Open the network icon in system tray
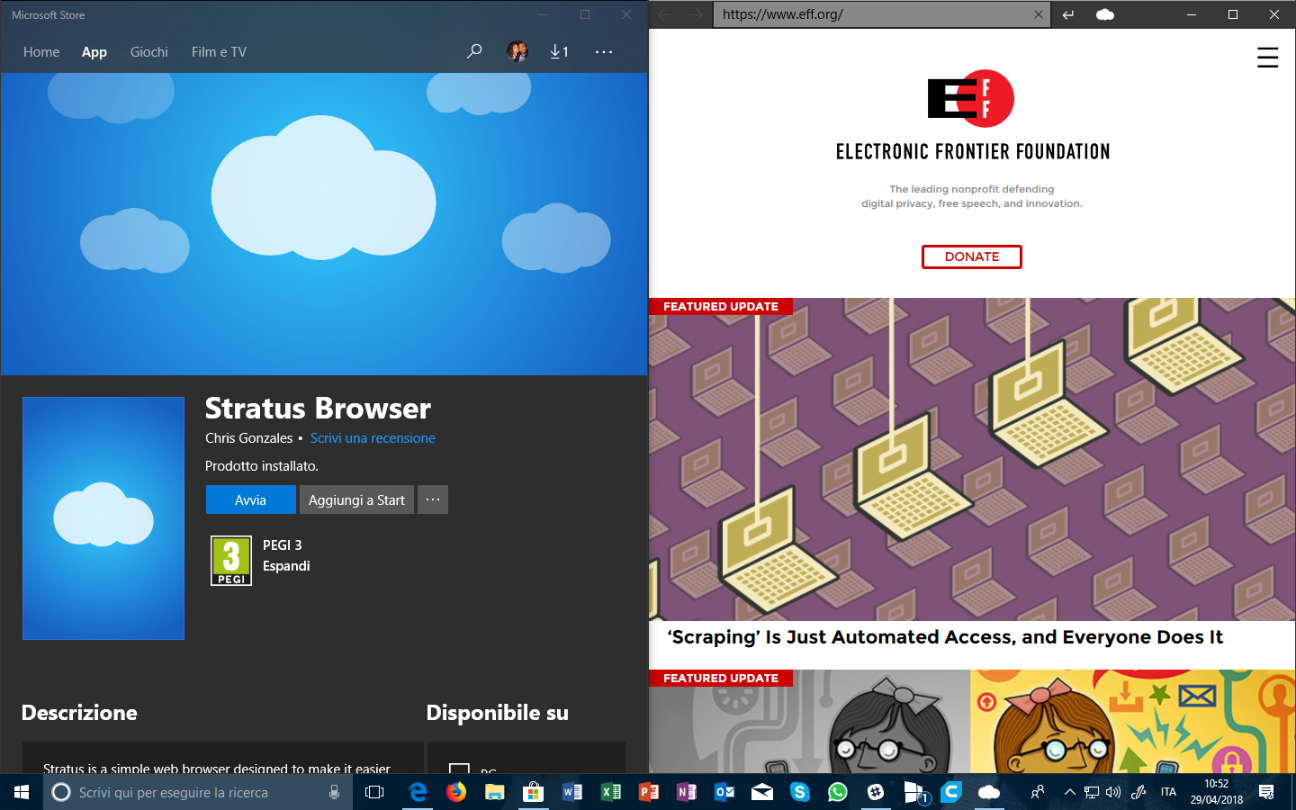 click(1092, 792)
